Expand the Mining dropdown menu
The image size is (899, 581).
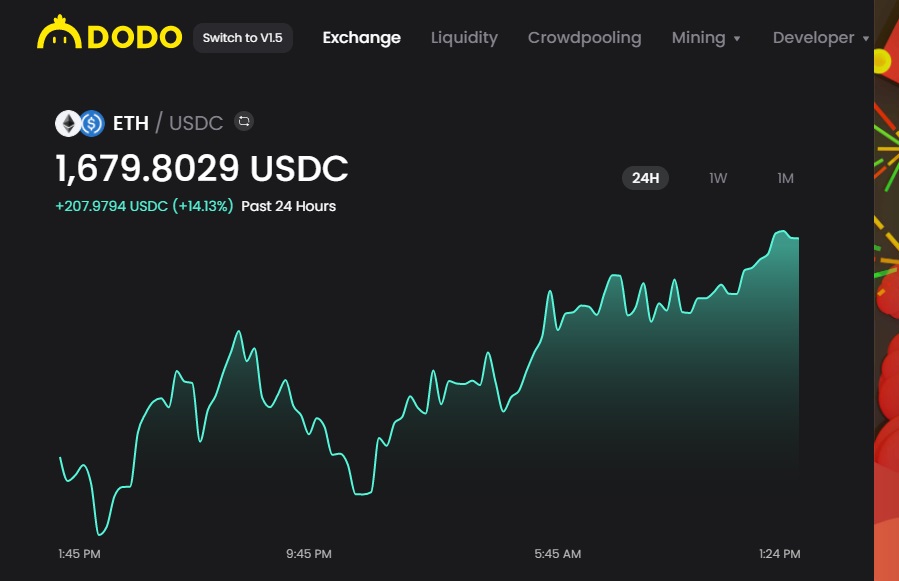[x=706, y=38]
